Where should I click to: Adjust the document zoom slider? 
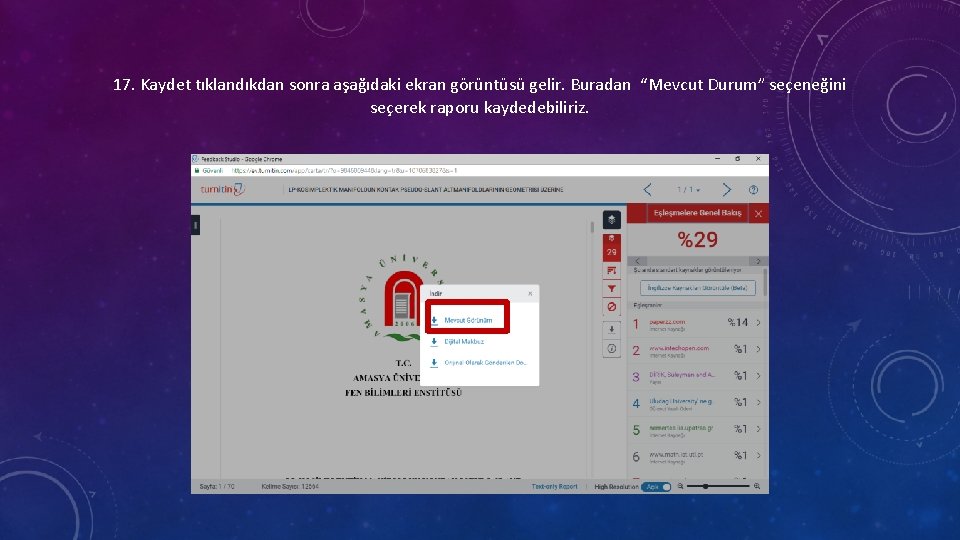point(718,487)
